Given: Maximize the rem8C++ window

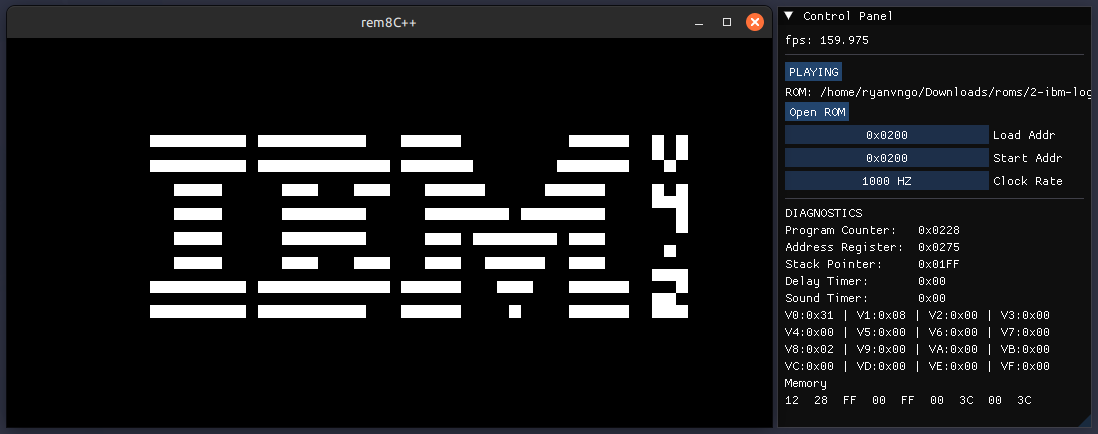Looking at the screenshot, I should 727,22.
